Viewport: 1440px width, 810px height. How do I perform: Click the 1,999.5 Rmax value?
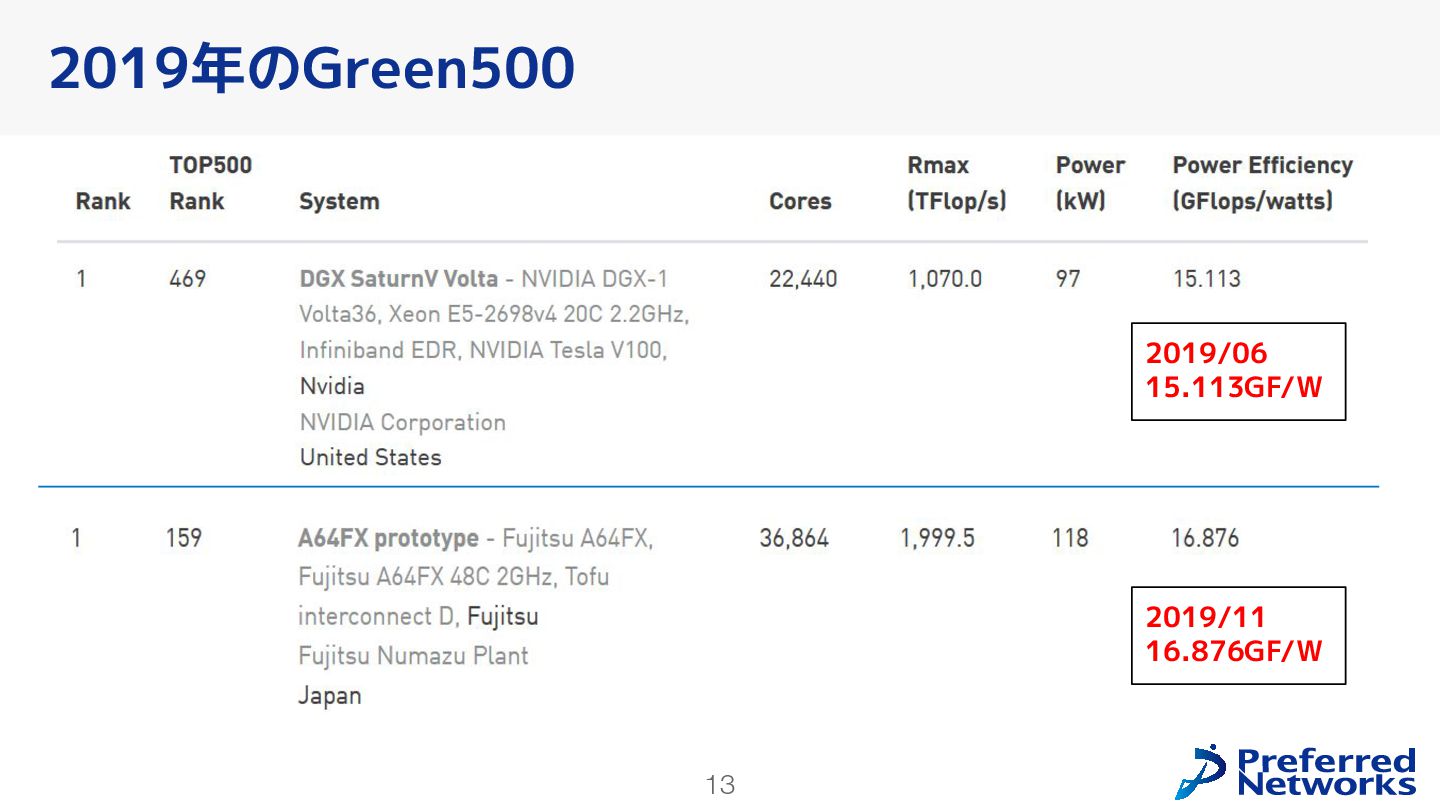tap(937, 539)
